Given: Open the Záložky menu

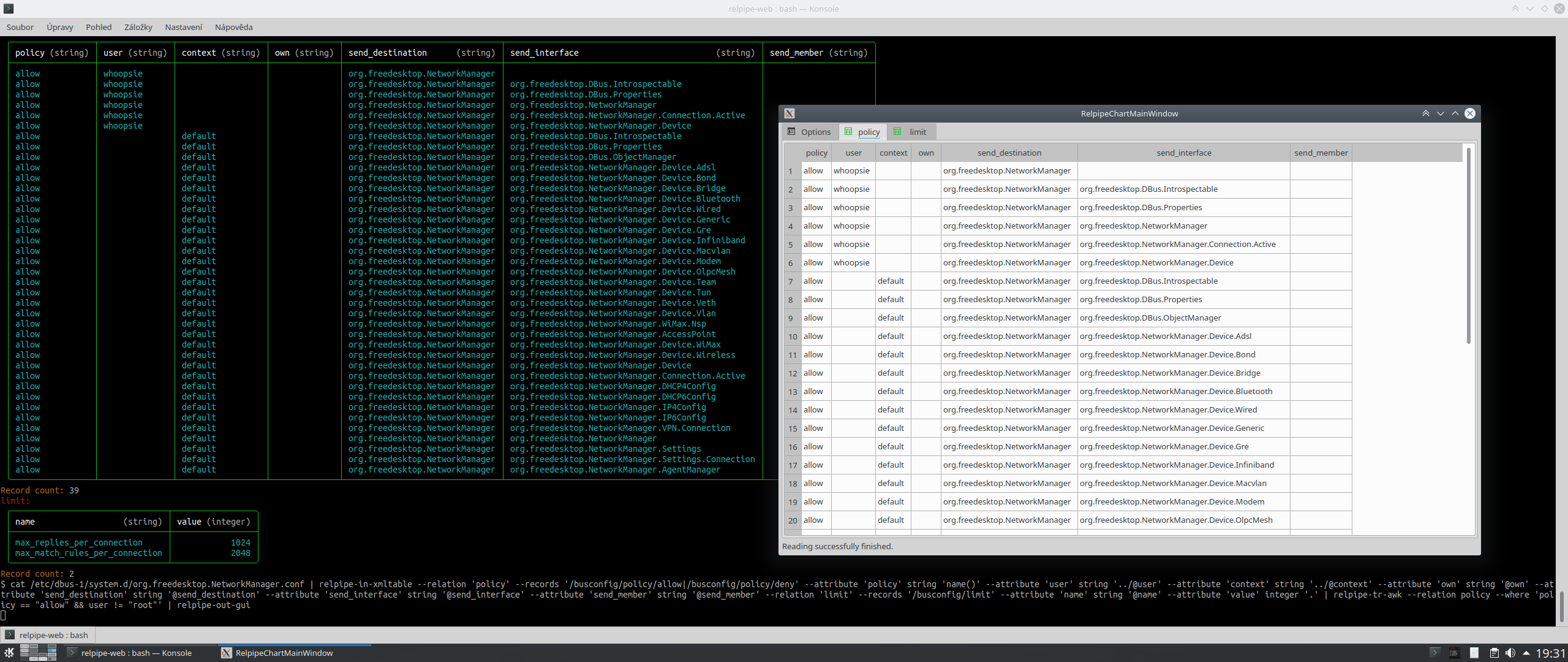Looking at the screenshot, I should 138,27.
